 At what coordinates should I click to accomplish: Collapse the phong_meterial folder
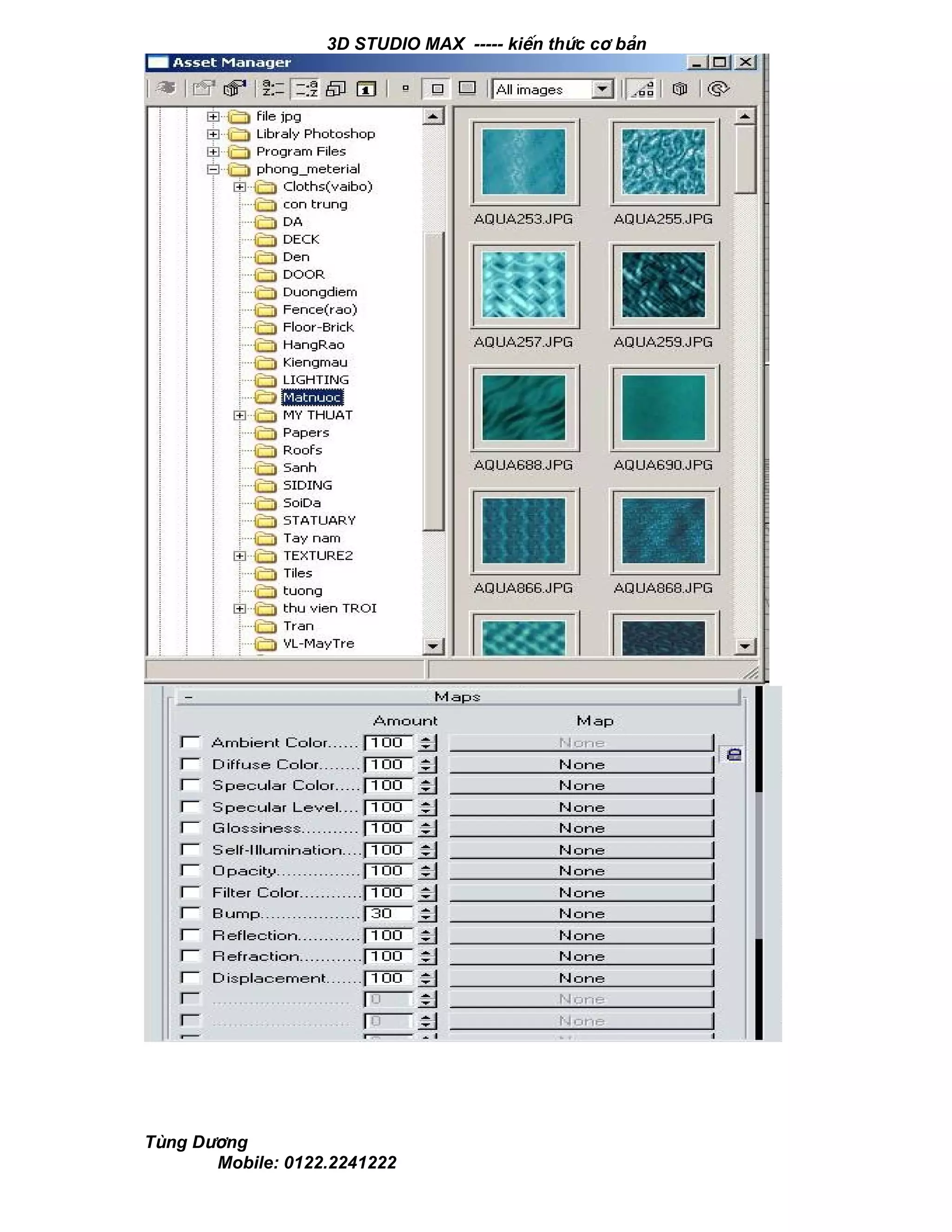(x=212, y=169)
